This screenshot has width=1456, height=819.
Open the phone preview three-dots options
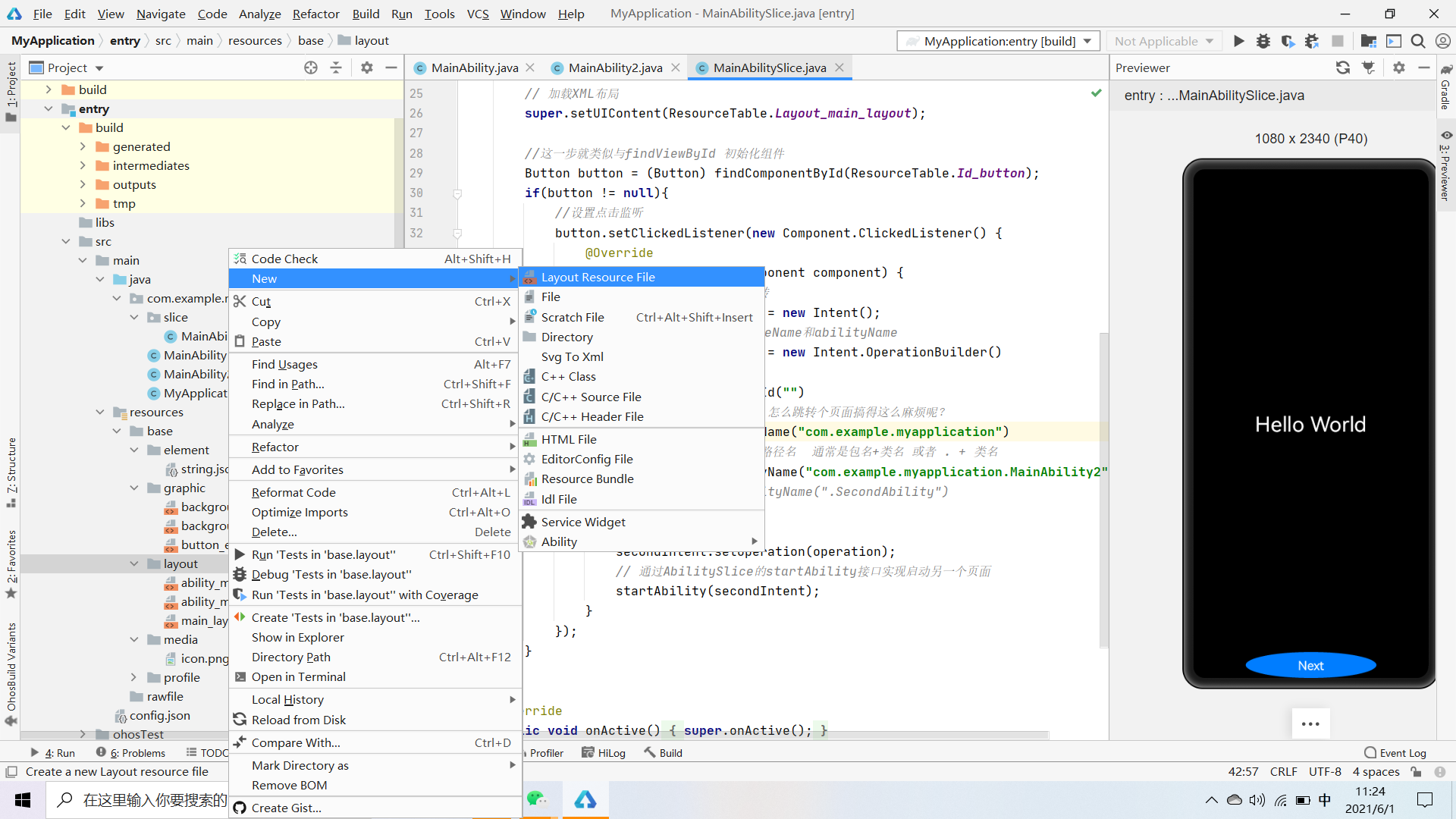point(1310,723)
